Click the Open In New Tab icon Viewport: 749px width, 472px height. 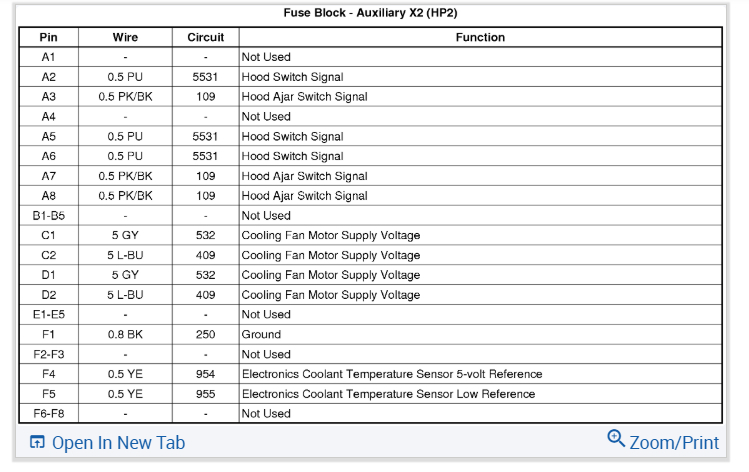pyautogui.click(x=37, y=443)
